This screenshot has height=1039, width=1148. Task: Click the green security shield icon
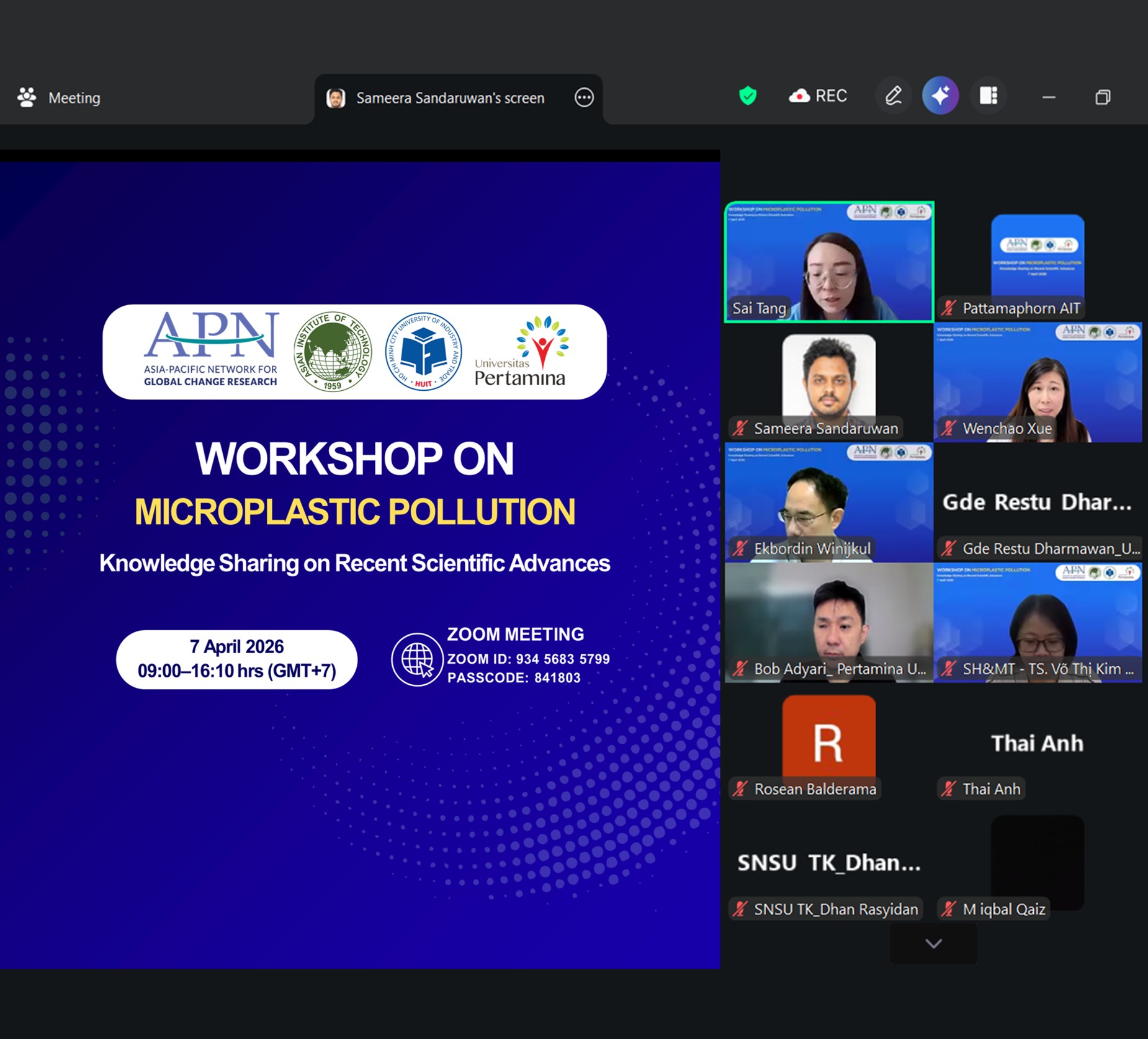(748, 96)
